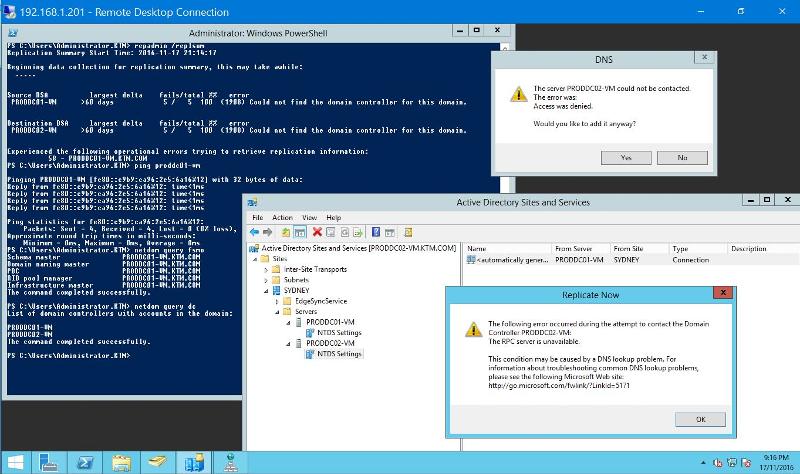800x474 pixels.
Task: Click the Show/Hide Action Pane toolbar icon
Action: (390, 232)
